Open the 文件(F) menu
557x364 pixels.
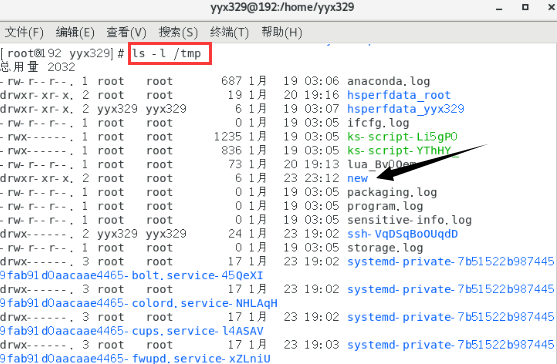tap(24, 32)
